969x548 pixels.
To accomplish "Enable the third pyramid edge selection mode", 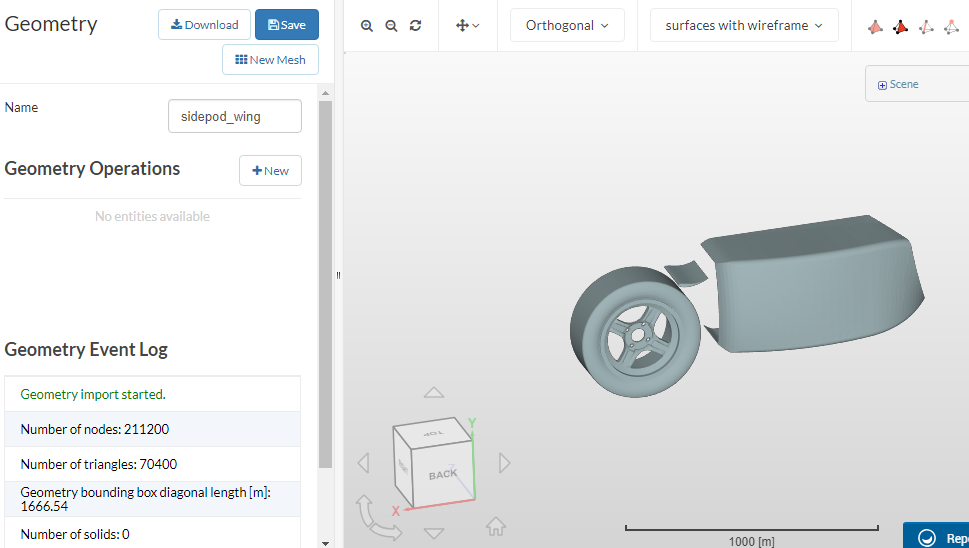I will point(926,26).
